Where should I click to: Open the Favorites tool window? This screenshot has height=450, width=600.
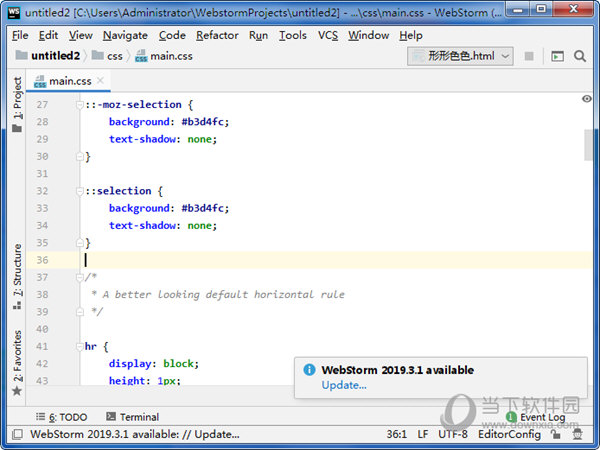pos(17,363)
